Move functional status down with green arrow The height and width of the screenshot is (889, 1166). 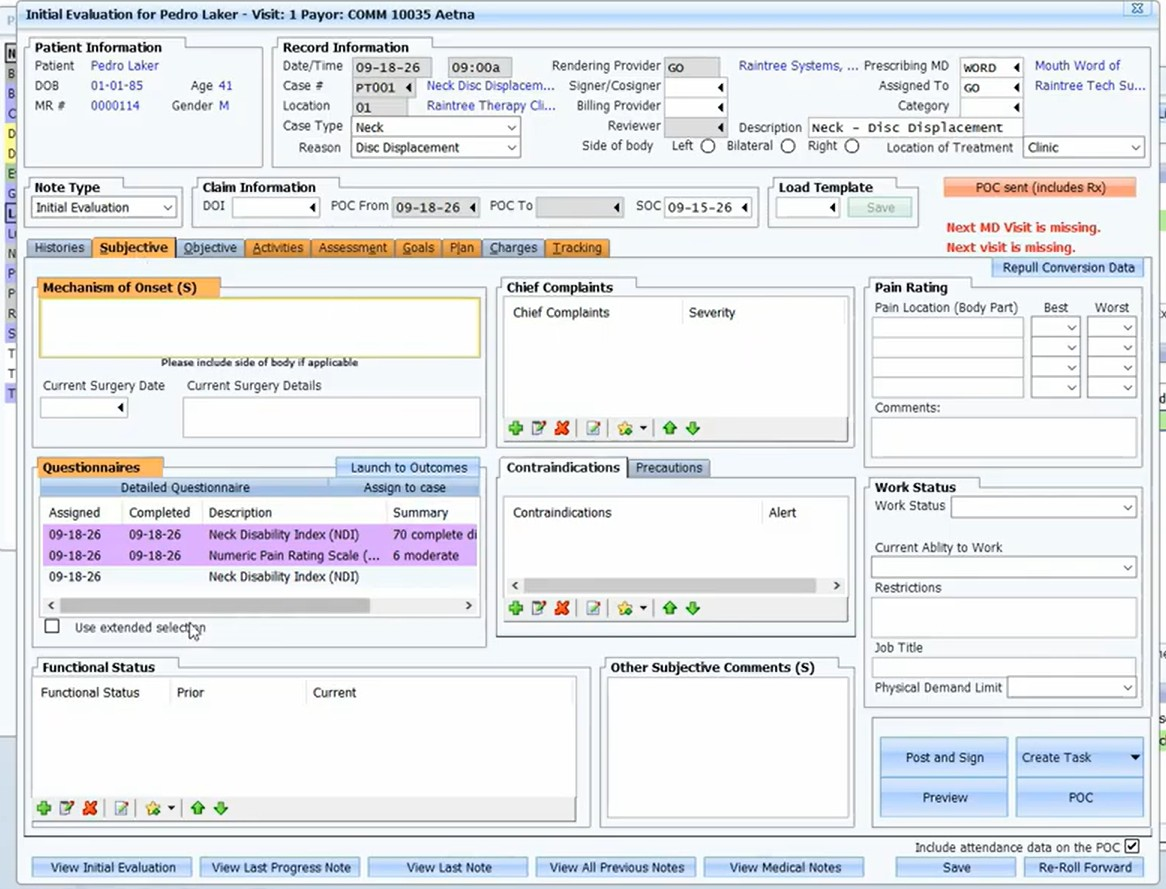pos(221,809)
